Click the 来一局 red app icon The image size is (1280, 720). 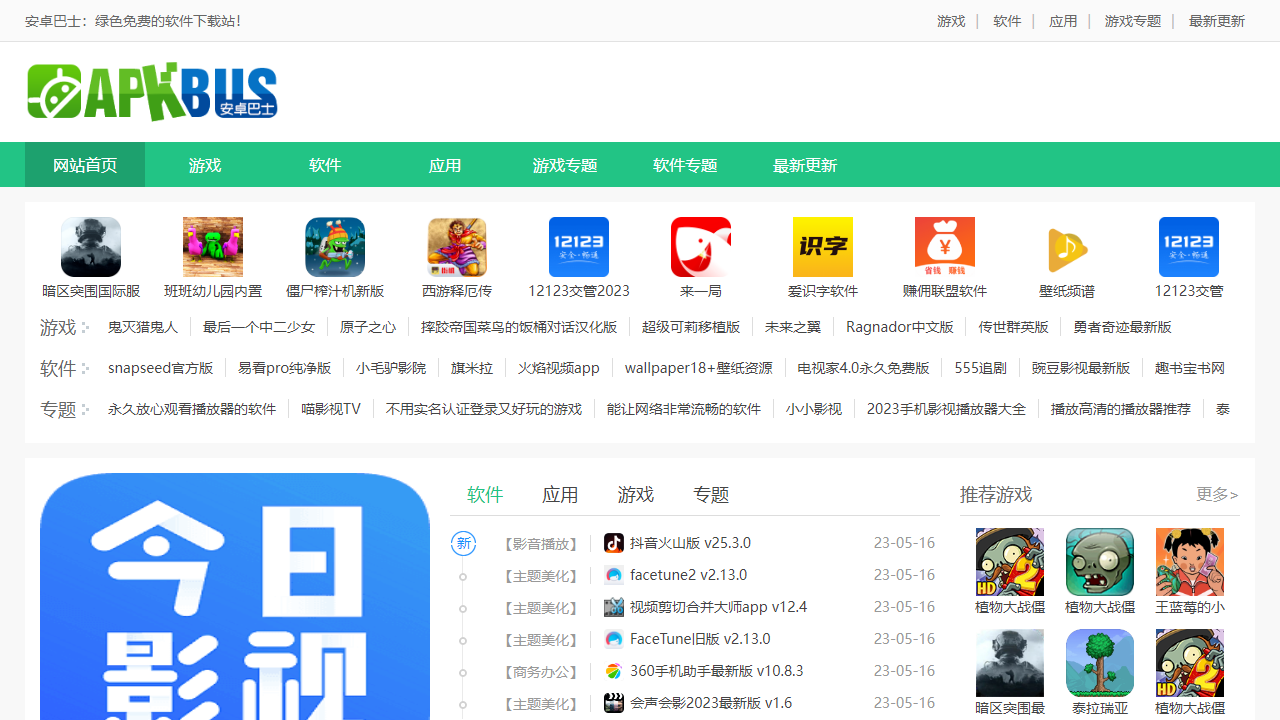tap(701, 247)
